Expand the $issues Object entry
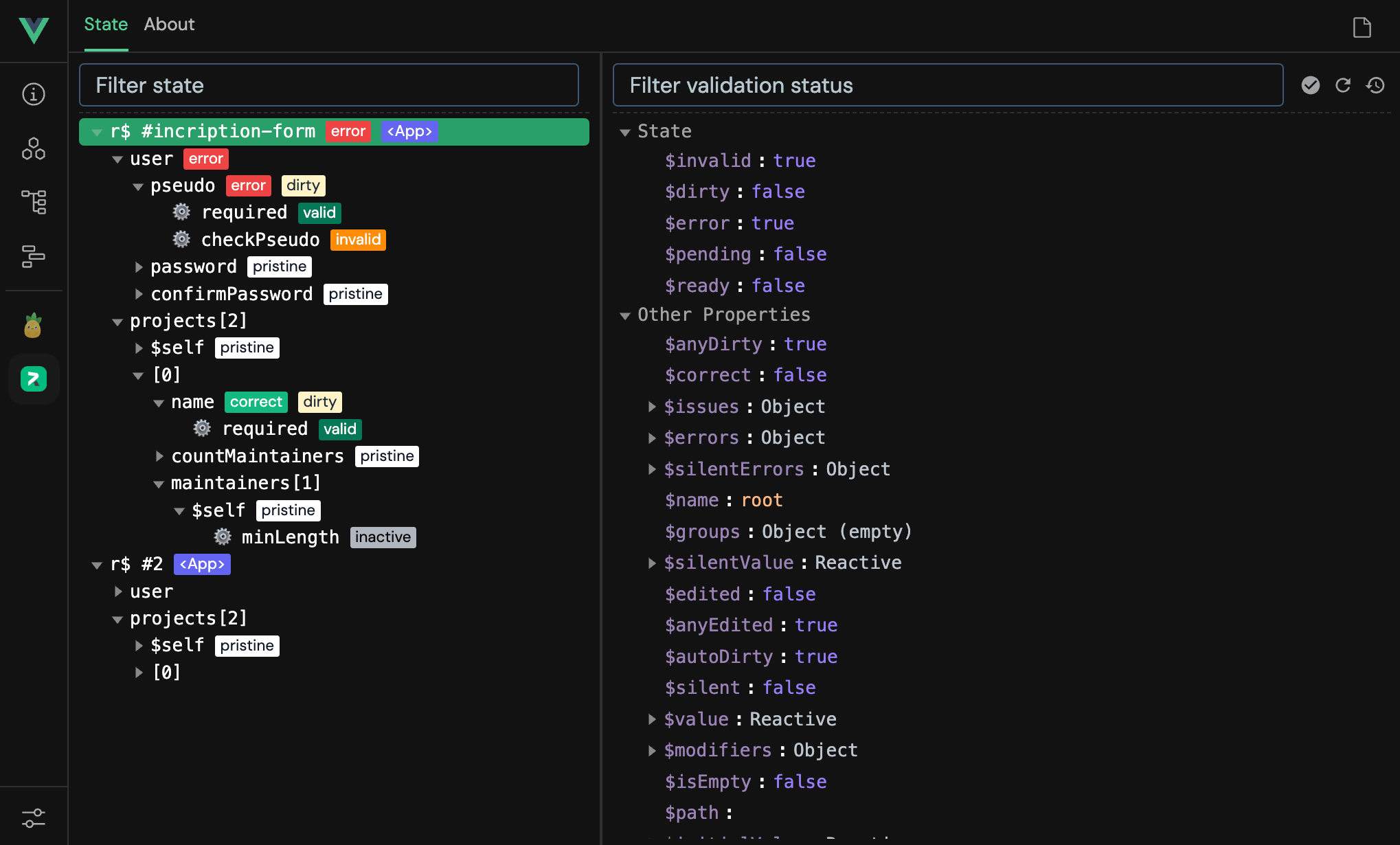 pos(652,407)
